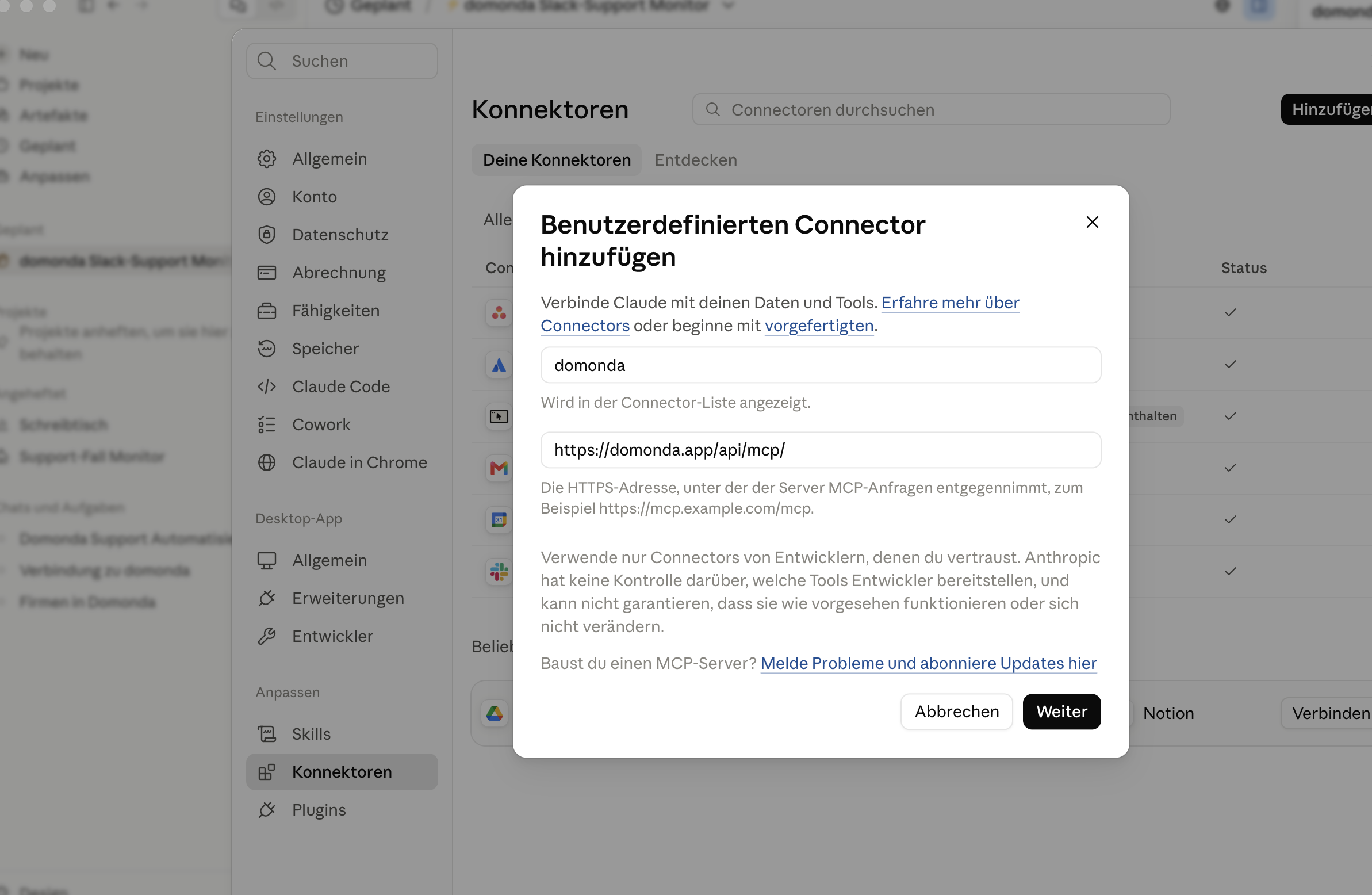
Task: Click the Atlassian connector icon
Action: point(499,365)
